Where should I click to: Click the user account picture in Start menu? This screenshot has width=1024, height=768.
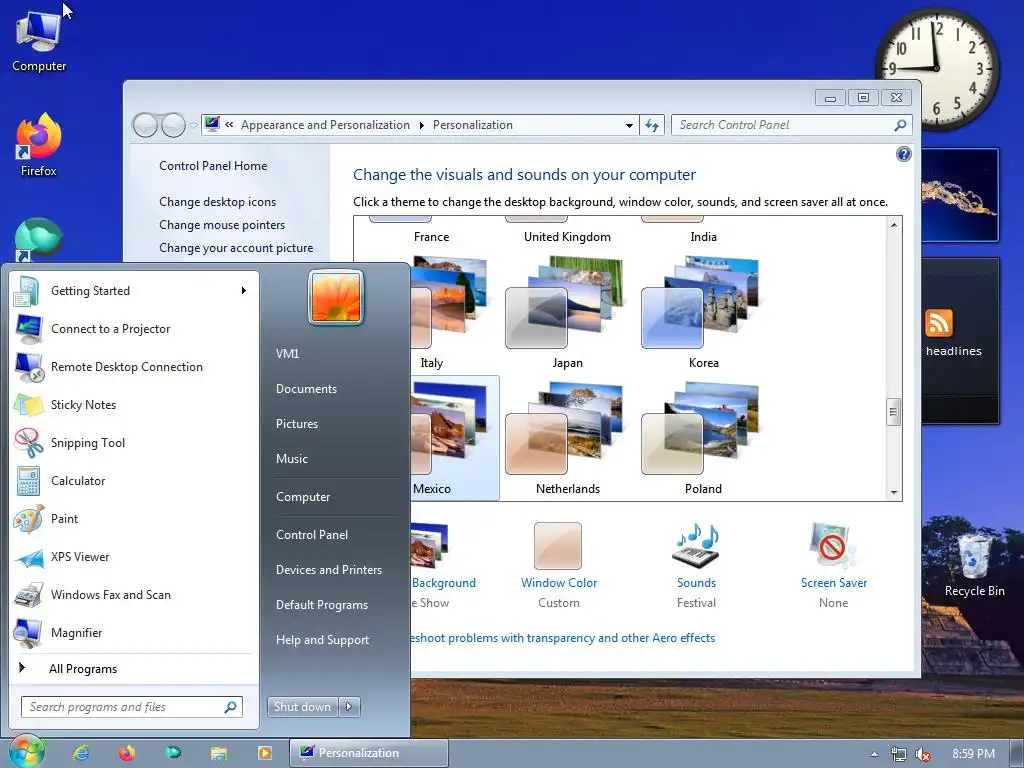pyautogui.click(x=336, y=297)
